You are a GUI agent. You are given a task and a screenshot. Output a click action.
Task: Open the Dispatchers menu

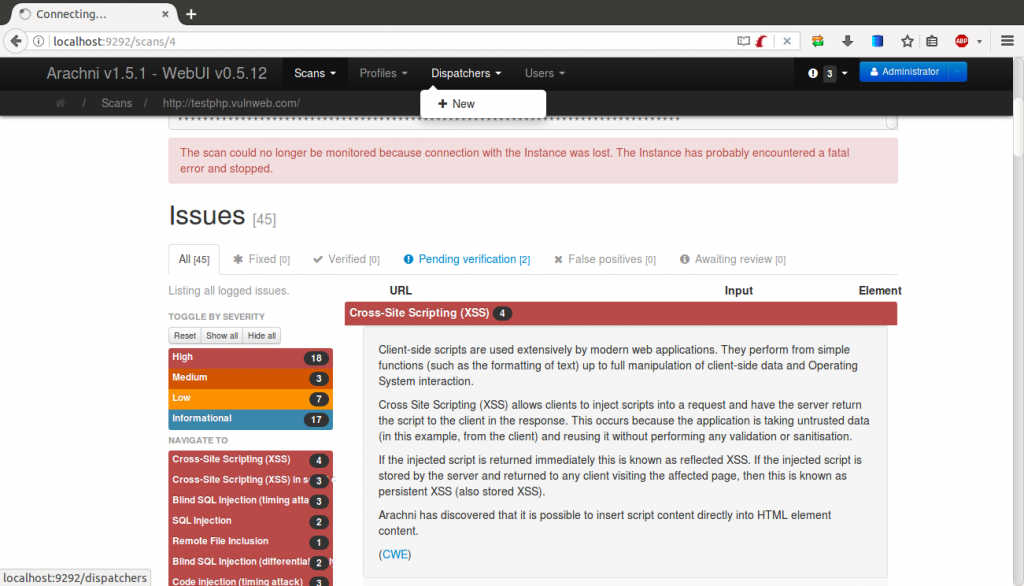[465, 72]
